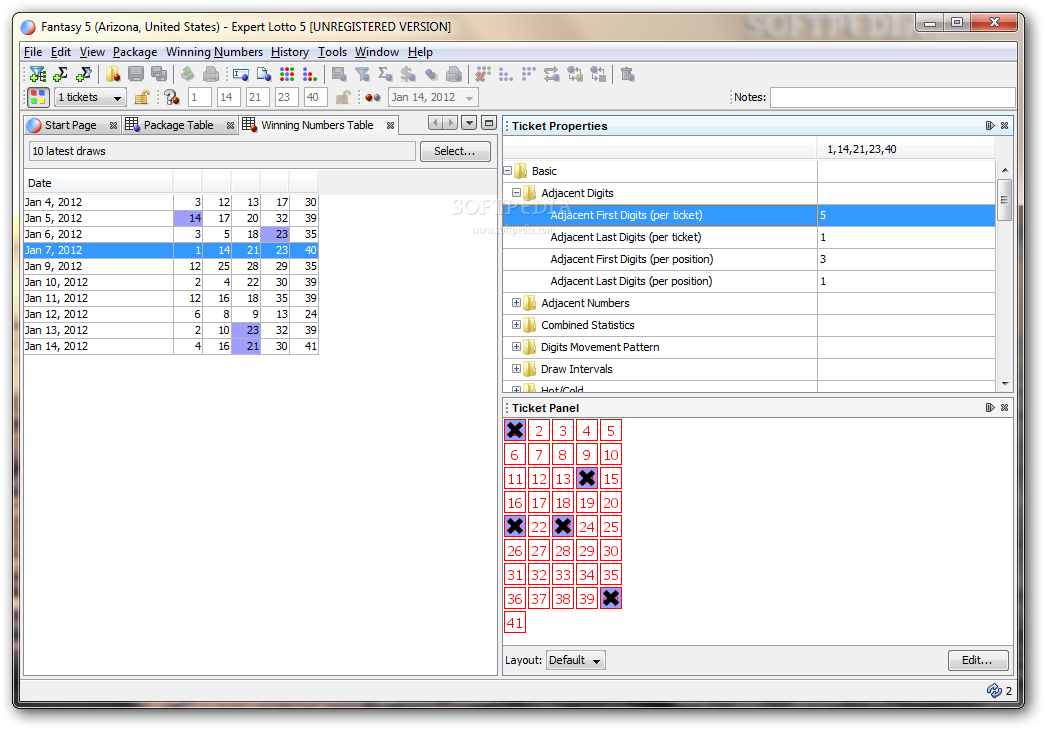Click the sigma-with-funnel toolbar icon
Viewport: 1045px width, 729px height.
point(83,74)
